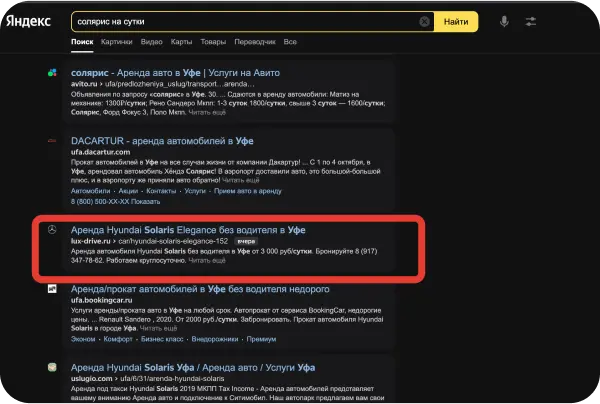The image size is (600, 404).
Task: Clear the search query with the X icon
Action: point(424,22)
